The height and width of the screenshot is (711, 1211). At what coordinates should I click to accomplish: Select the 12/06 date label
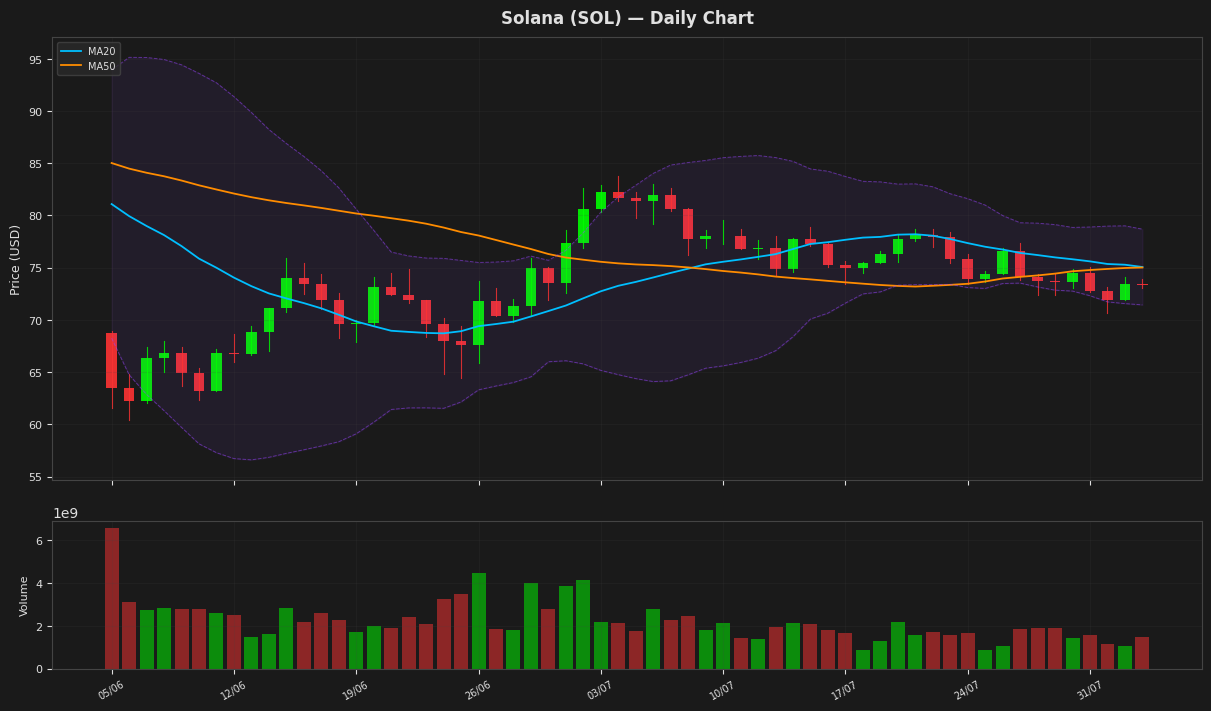[232, 690]
